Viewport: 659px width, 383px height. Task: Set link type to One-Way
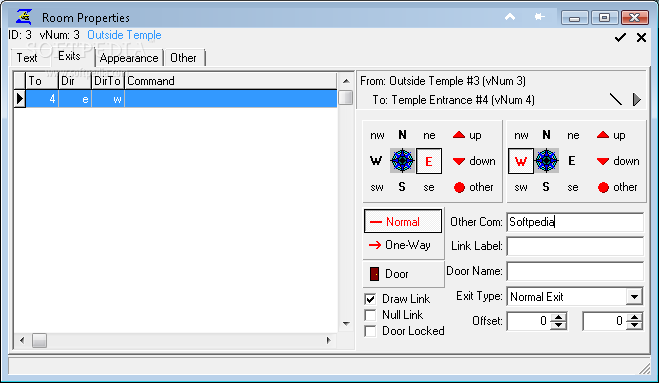coord(403,245)
